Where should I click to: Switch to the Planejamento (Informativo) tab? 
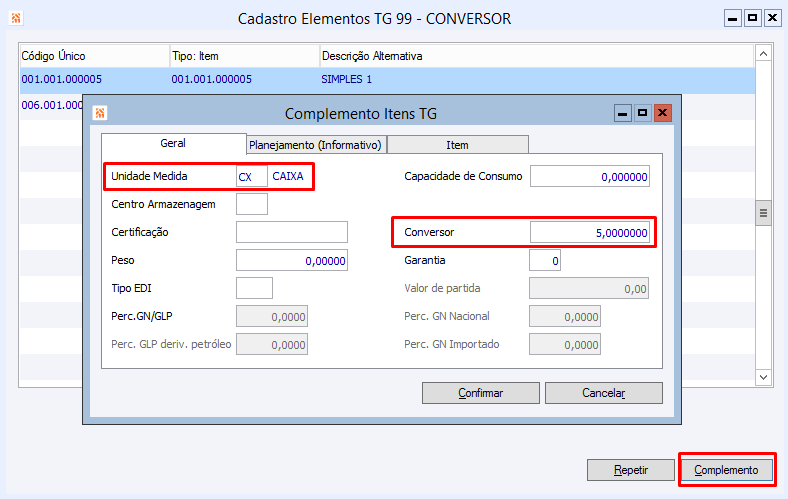pos(315,145)
